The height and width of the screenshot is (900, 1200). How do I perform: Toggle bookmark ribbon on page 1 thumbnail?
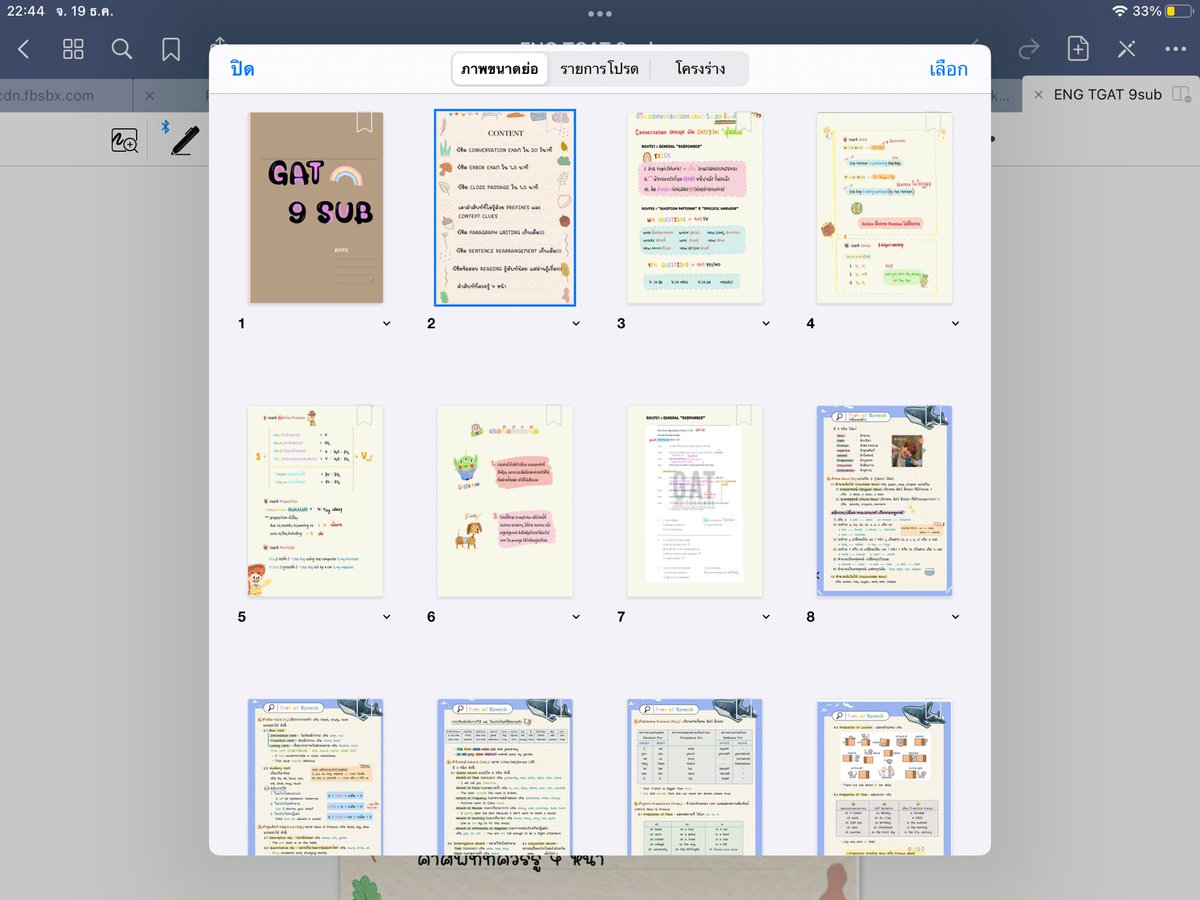365,121
